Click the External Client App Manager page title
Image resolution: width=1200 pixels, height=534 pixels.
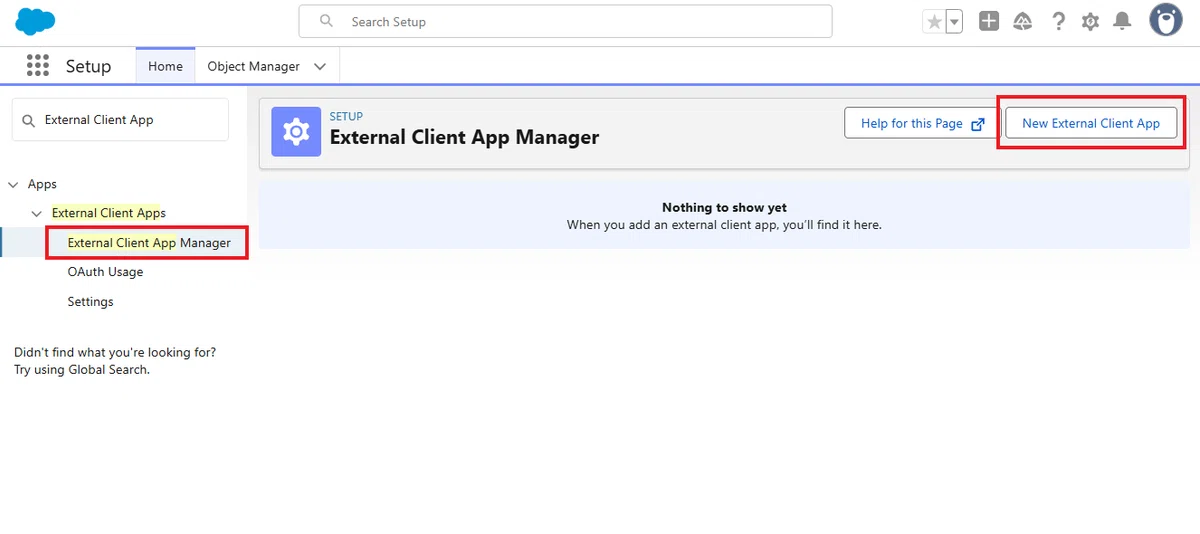tap(464, 137)
